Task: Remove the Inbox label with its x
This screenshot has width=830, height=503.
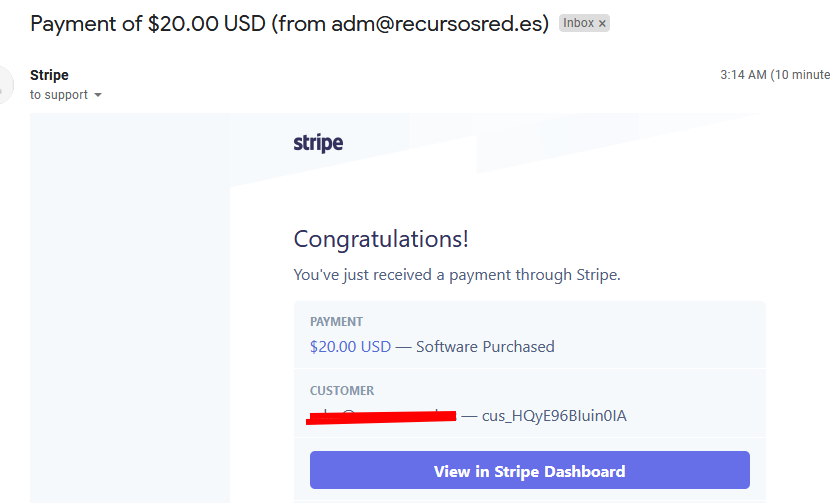Action: [x=602, y=23]
